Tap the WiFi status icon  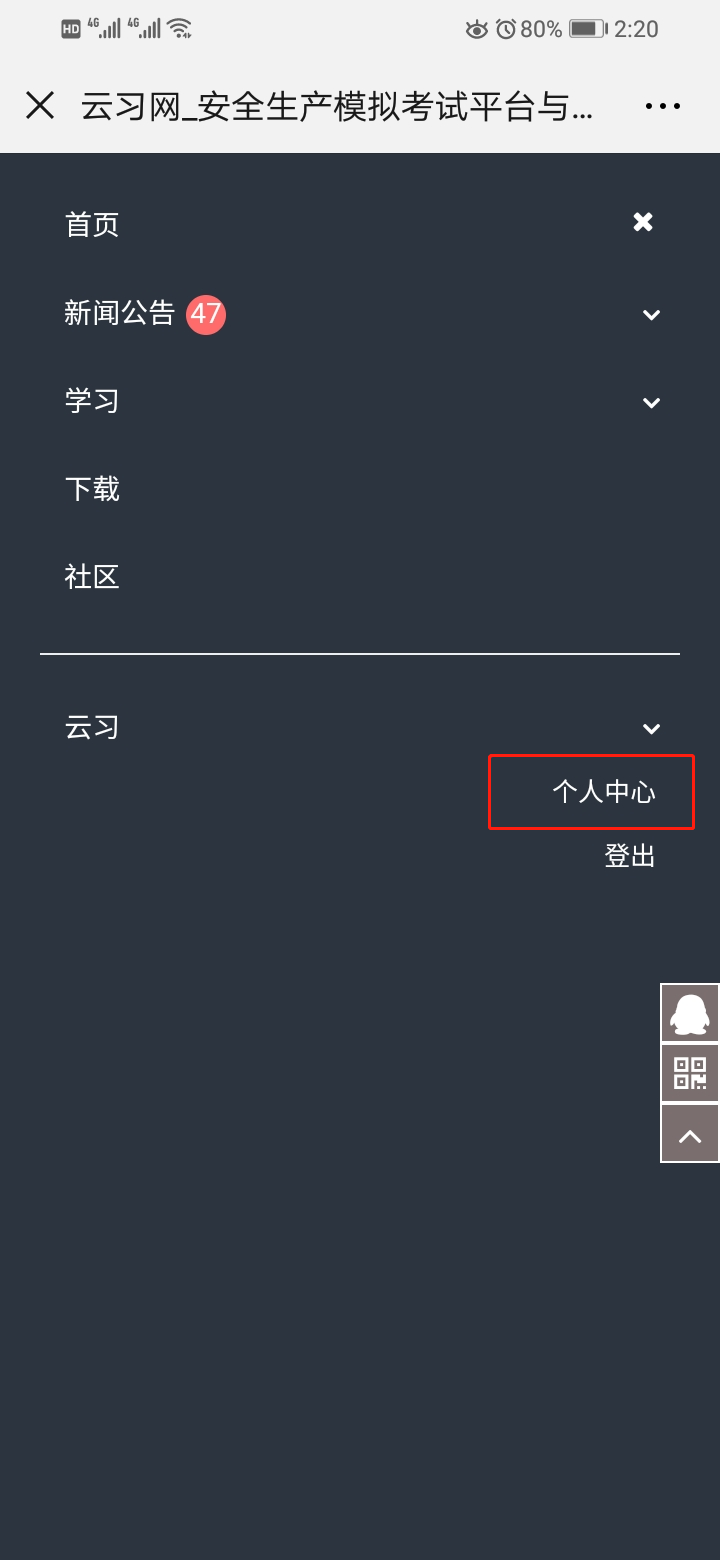pyautogui.click(x=179, y=29)
